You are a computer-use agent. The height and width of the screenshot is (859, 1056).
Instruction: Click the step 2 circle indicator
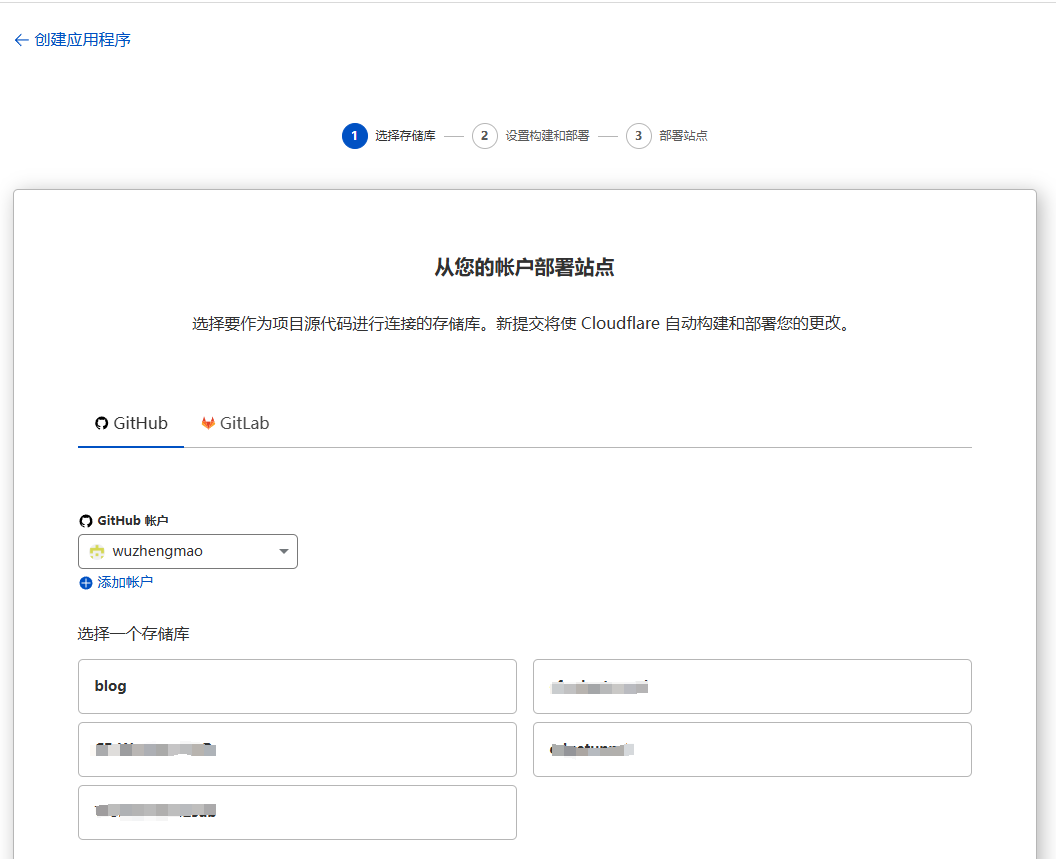[485, 136]
